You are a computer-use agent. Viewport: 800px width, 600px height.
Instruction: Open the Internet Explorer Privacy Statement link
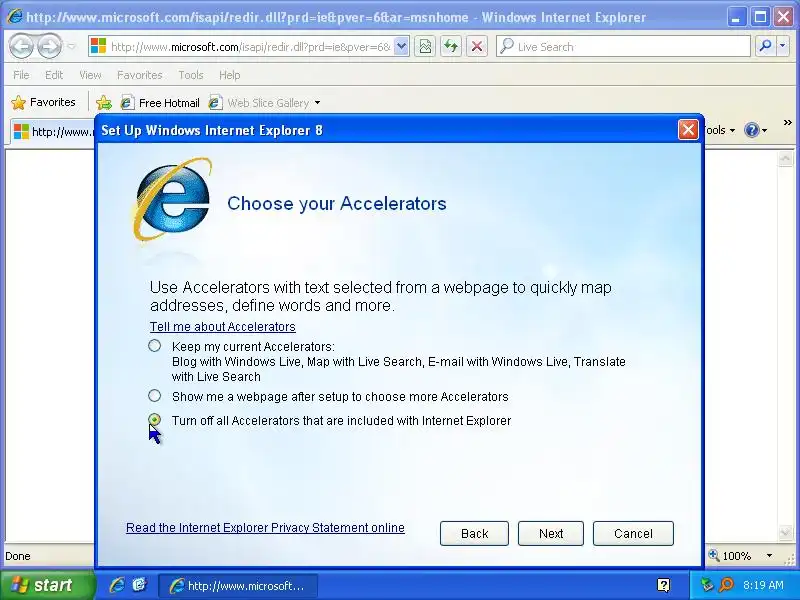265,528
